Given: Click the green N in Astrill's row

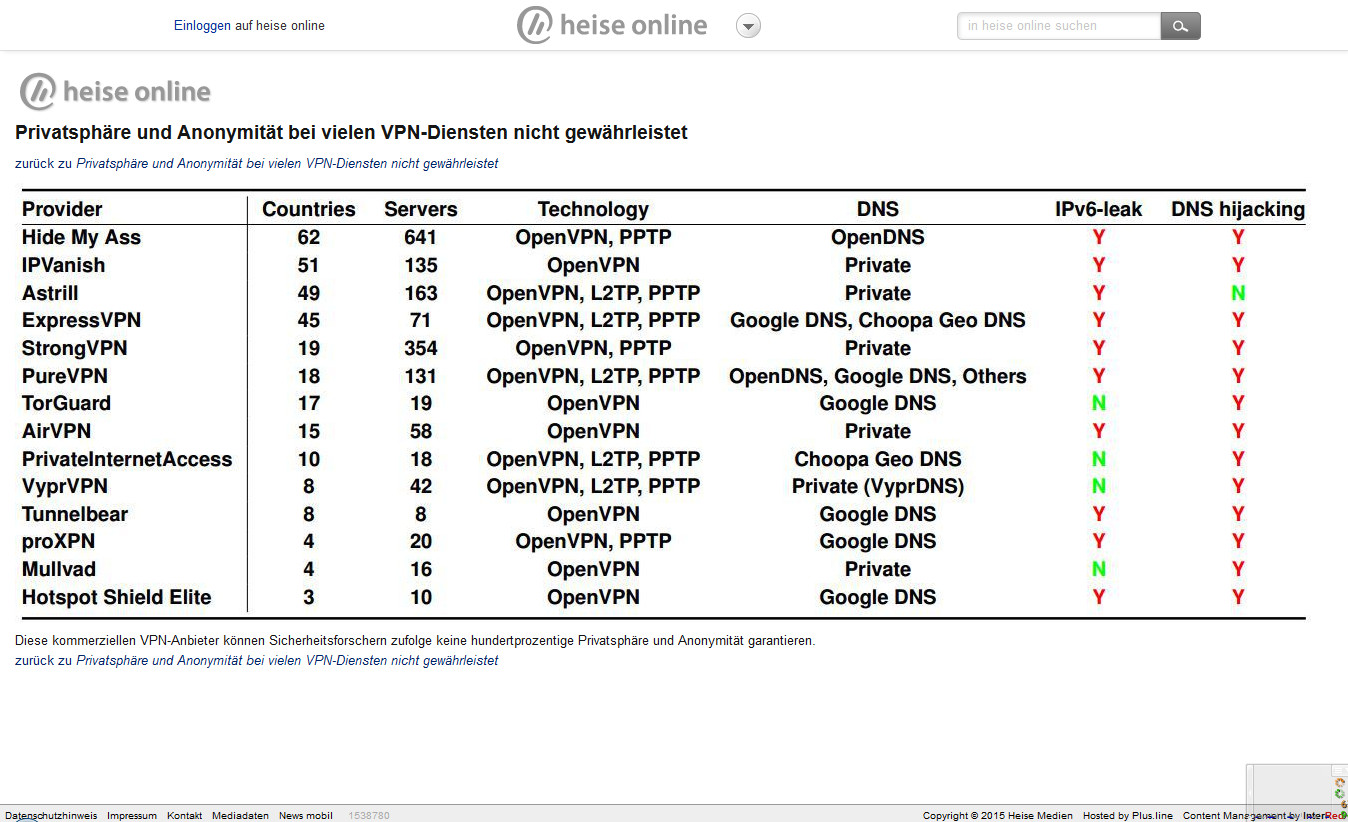Looking at the screenshot, I should click(x=1238, y=293).
